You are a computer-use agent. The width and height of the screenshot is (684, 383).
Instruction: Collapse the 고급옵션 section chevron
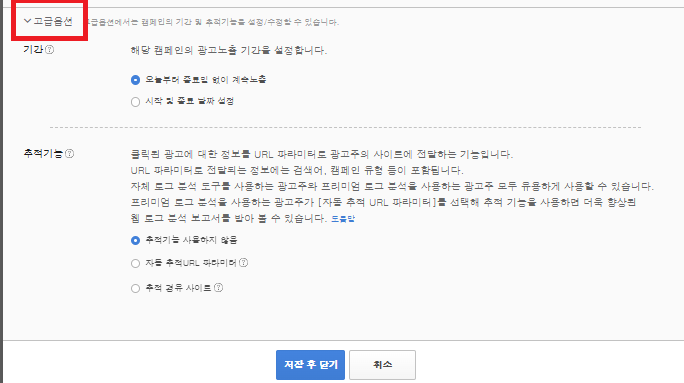pos(27,21)
